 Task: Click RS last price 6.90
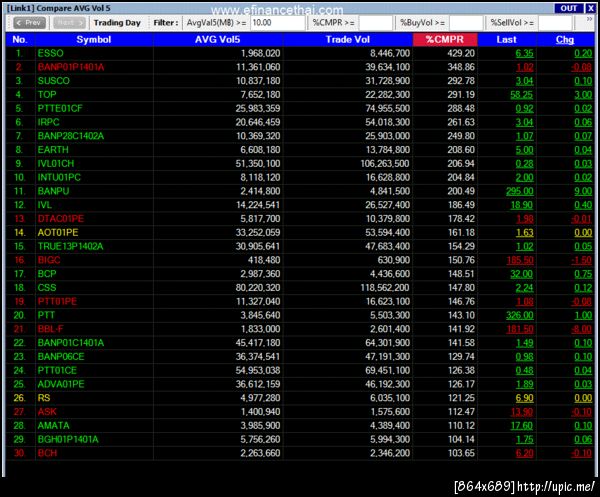tap(524, 398)
